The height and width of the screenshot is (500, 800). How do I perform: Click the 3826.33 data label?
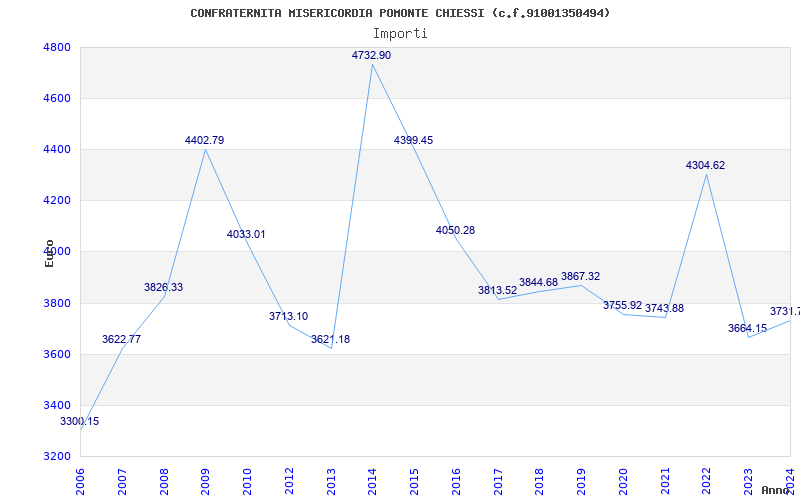point(163,287)
